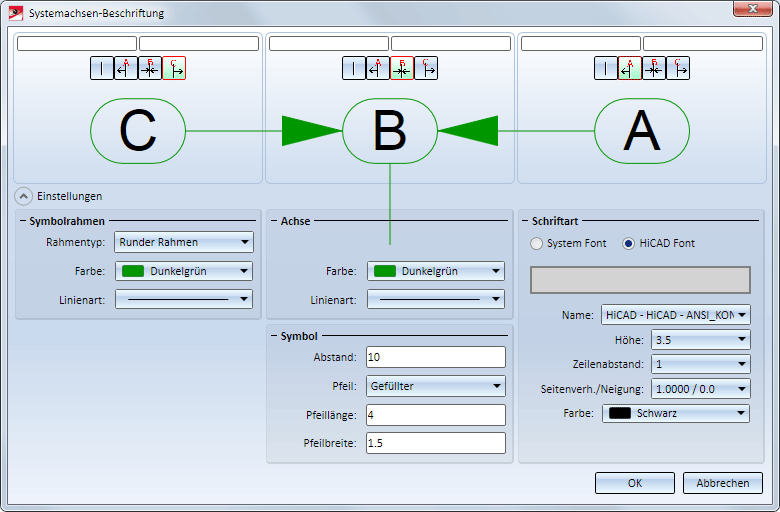Click the A left-arrow icon above symbol A
Image resolution: width=780 pixels, height=512 pixels.
[630, 68]
